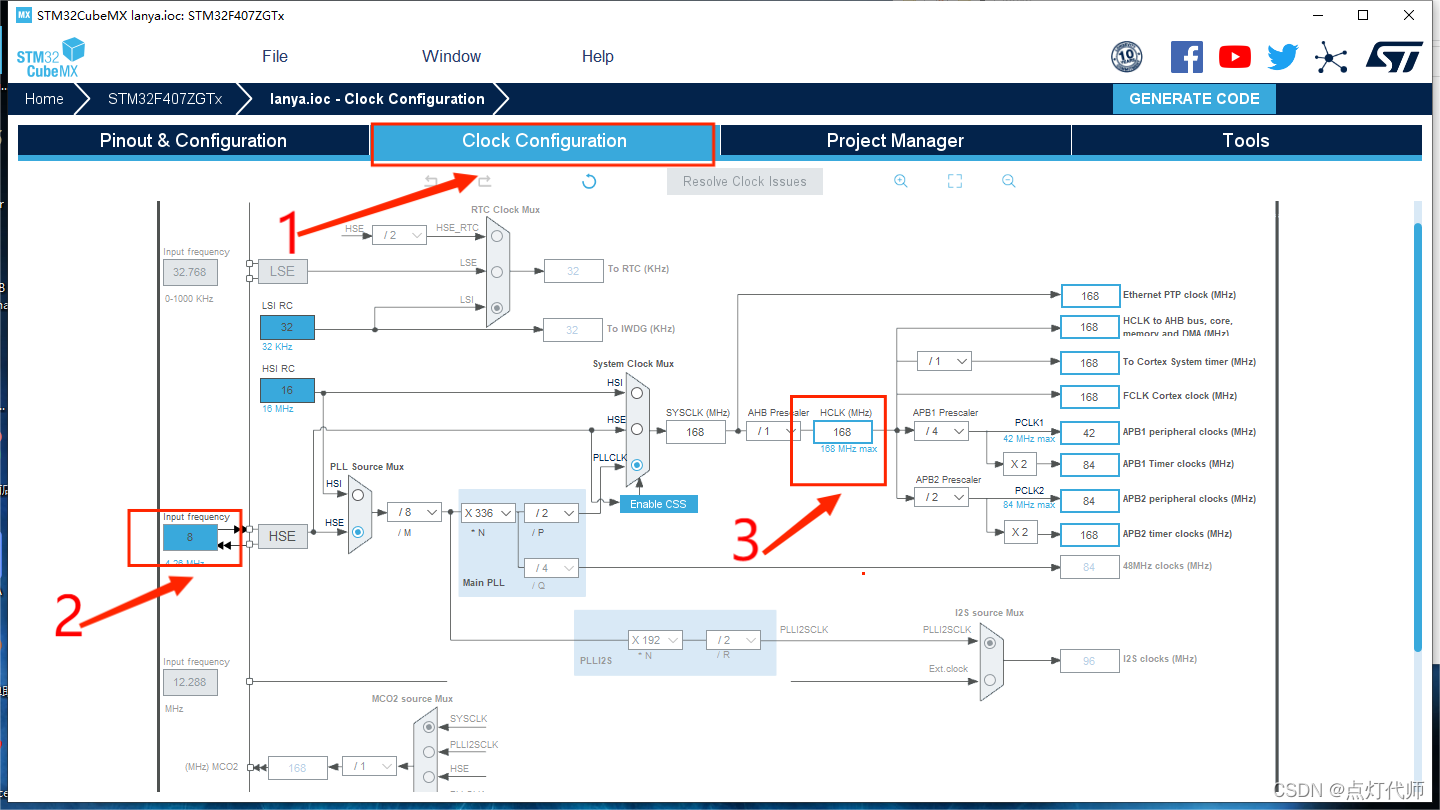Switch to Pinout & Configuration tab
The image size is (1440, 810).
point(193,141)
